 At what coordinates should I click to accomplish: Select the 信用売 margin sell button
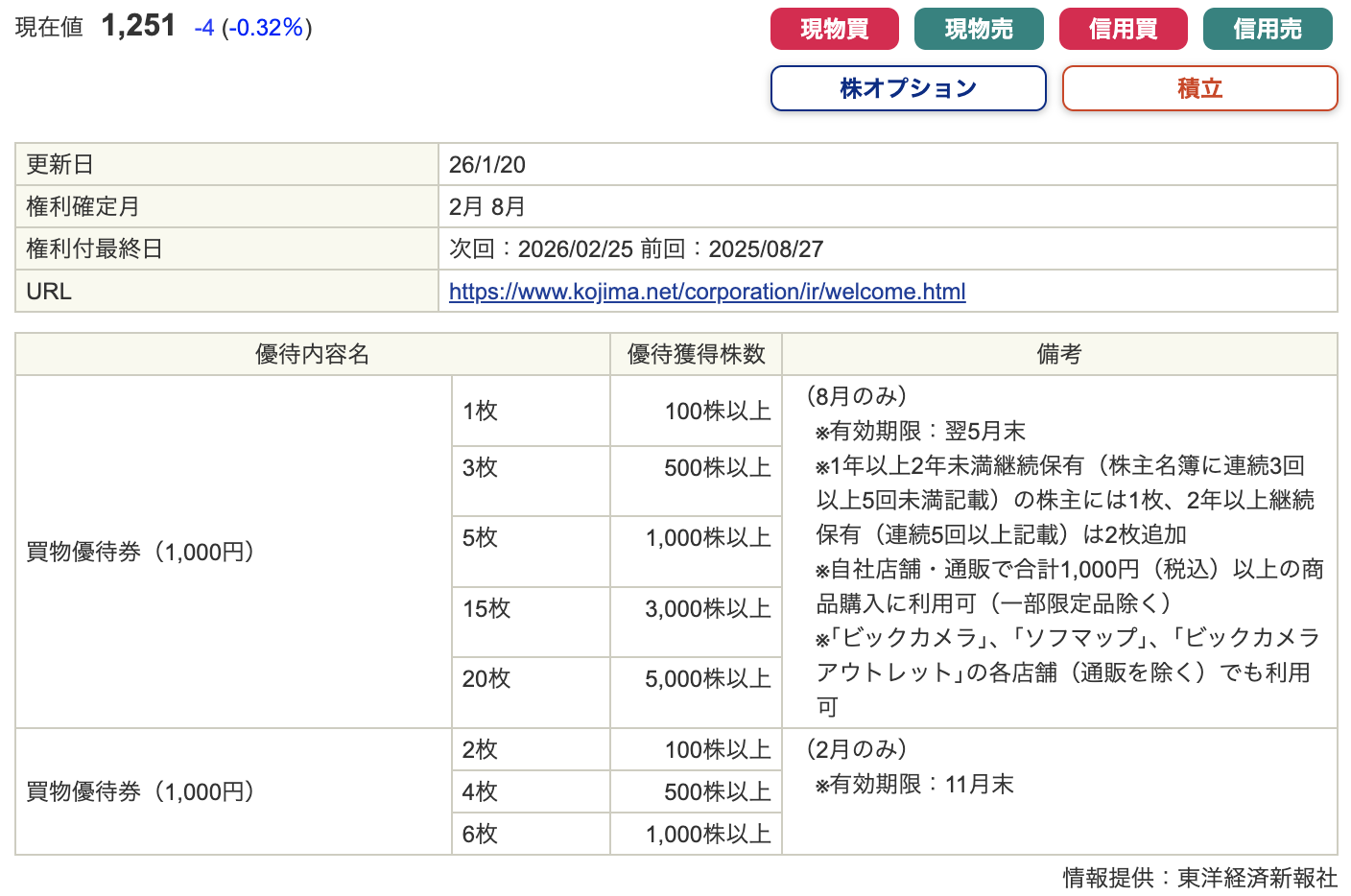pyautogui.click(x=1267, y=29)
